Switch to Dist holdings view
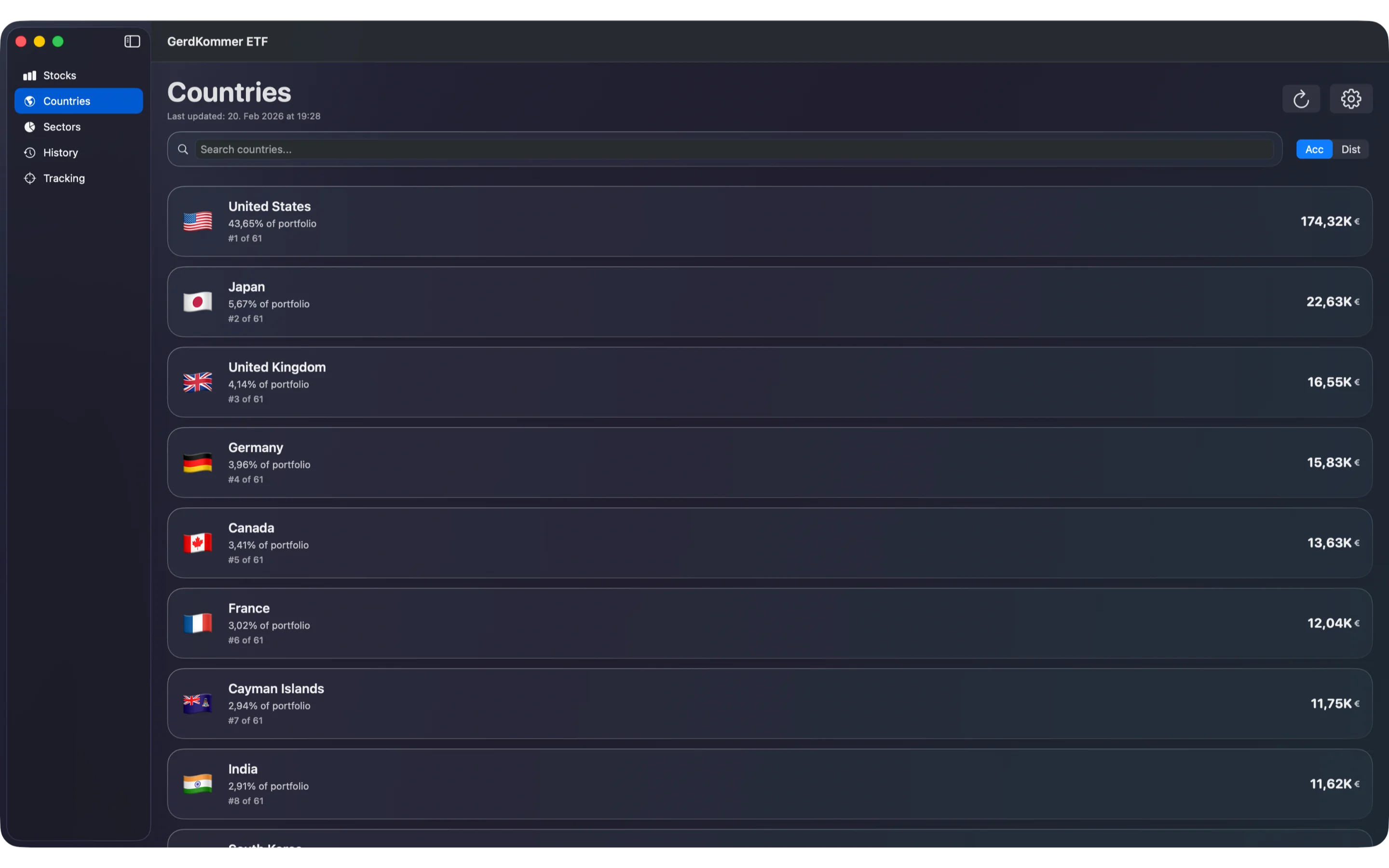Viewport: 1389px width, 868px height. click(x=1350, y=149)
